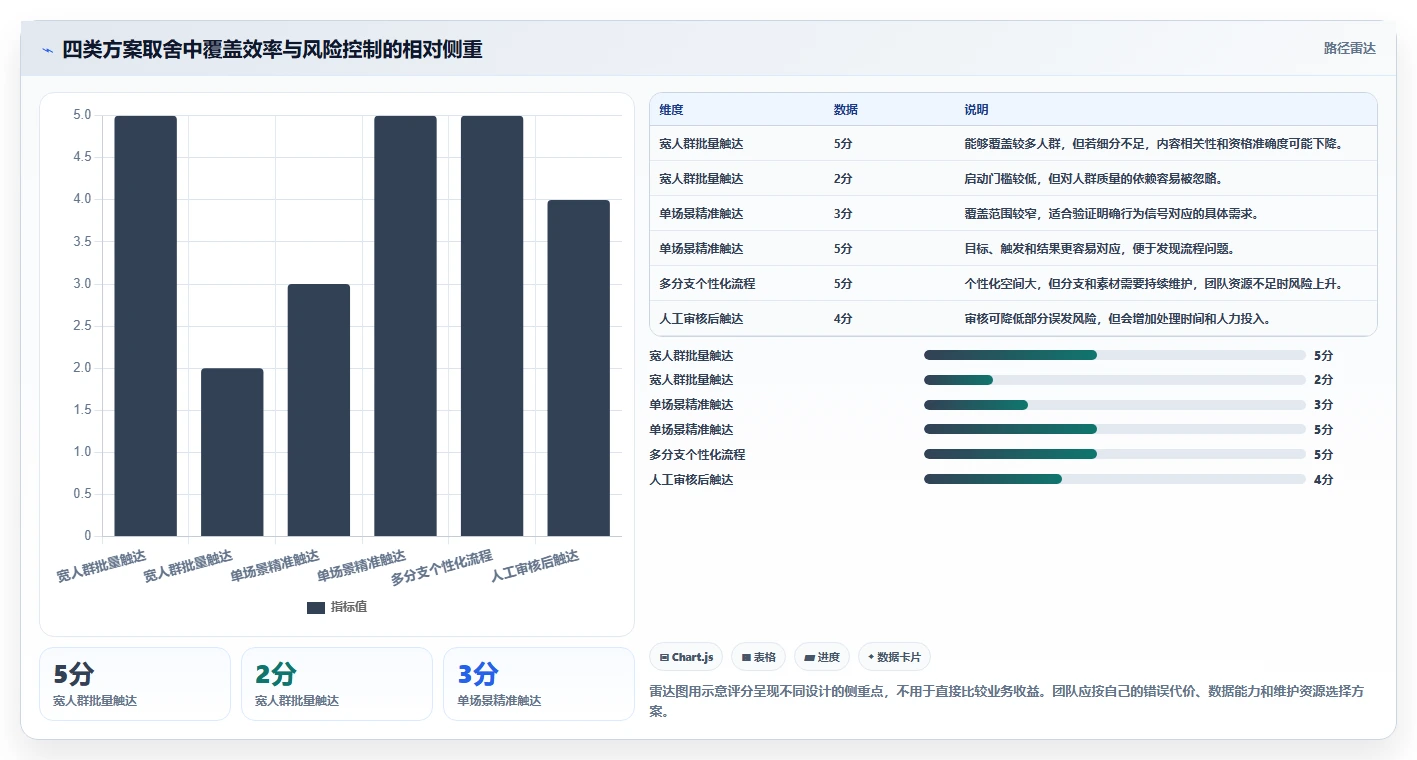The image size is (1417, 760).
Task: Select the 表格 chip
Action: [x=759, y=657]
